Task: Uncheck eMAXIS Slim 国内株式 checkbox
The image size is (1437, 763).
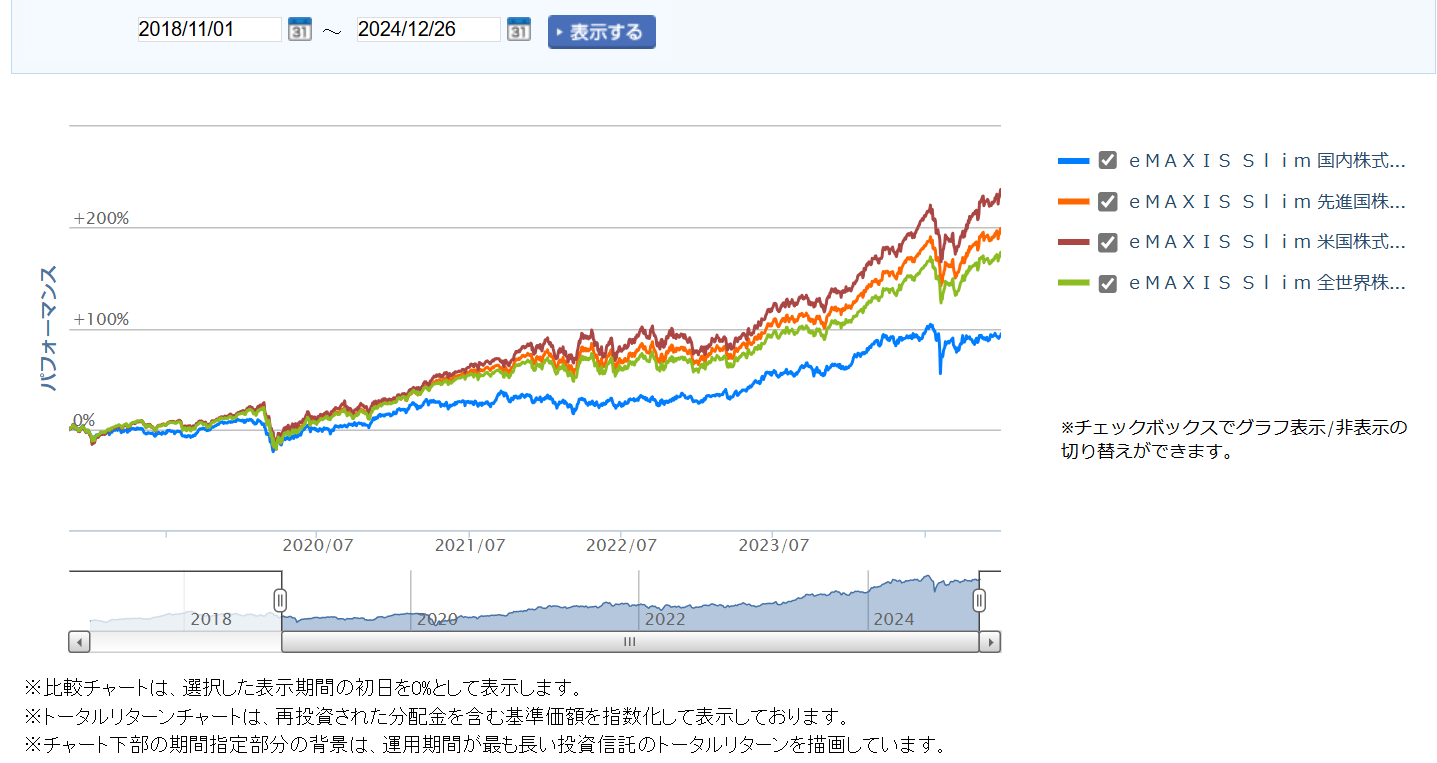Action: [1107, 160]
